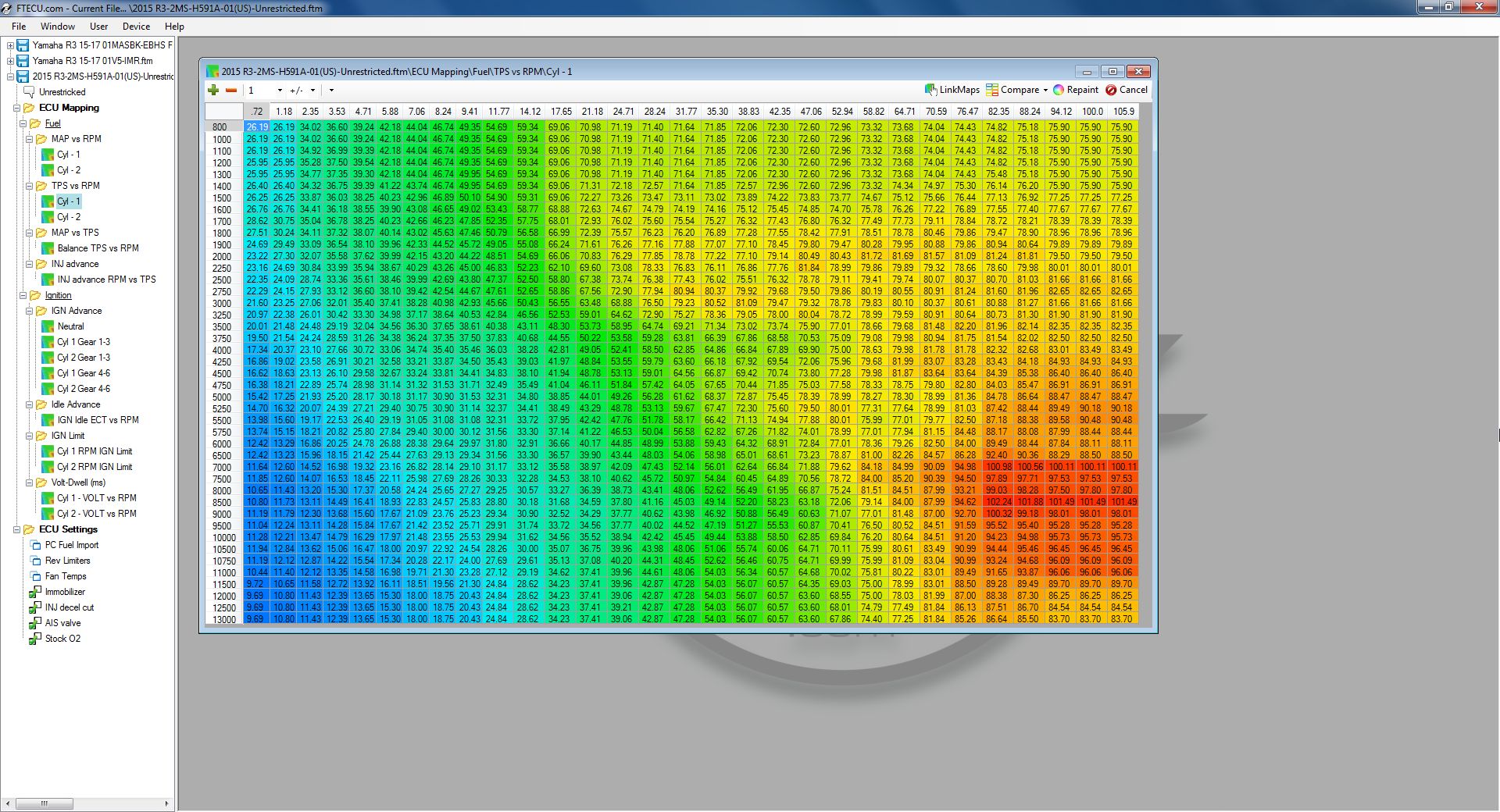Open the increment value dropdown

279,91
